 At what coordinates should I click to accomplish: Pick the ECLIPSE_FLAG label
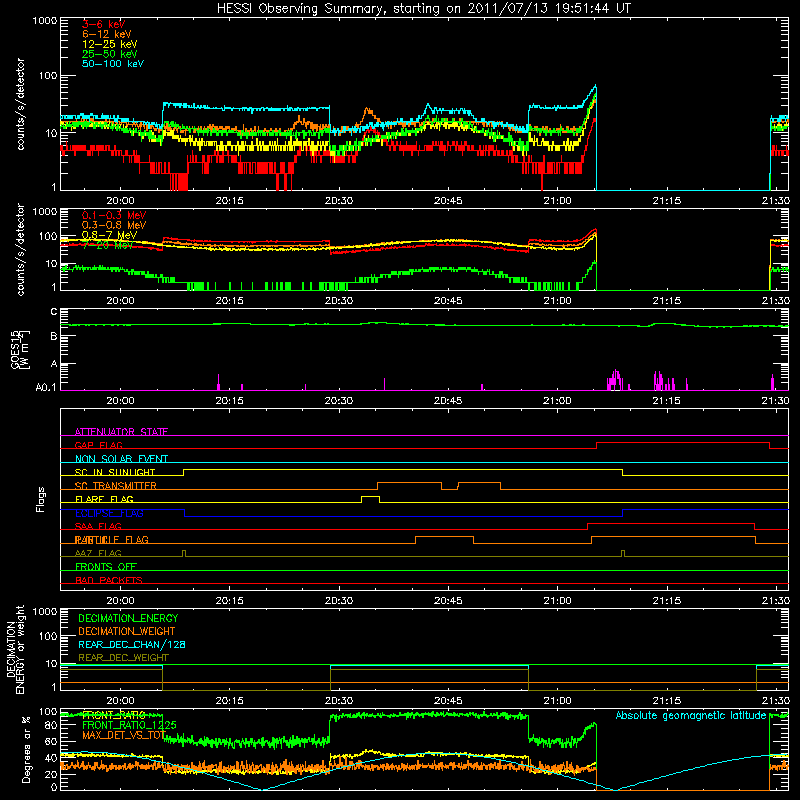point(109,513)
